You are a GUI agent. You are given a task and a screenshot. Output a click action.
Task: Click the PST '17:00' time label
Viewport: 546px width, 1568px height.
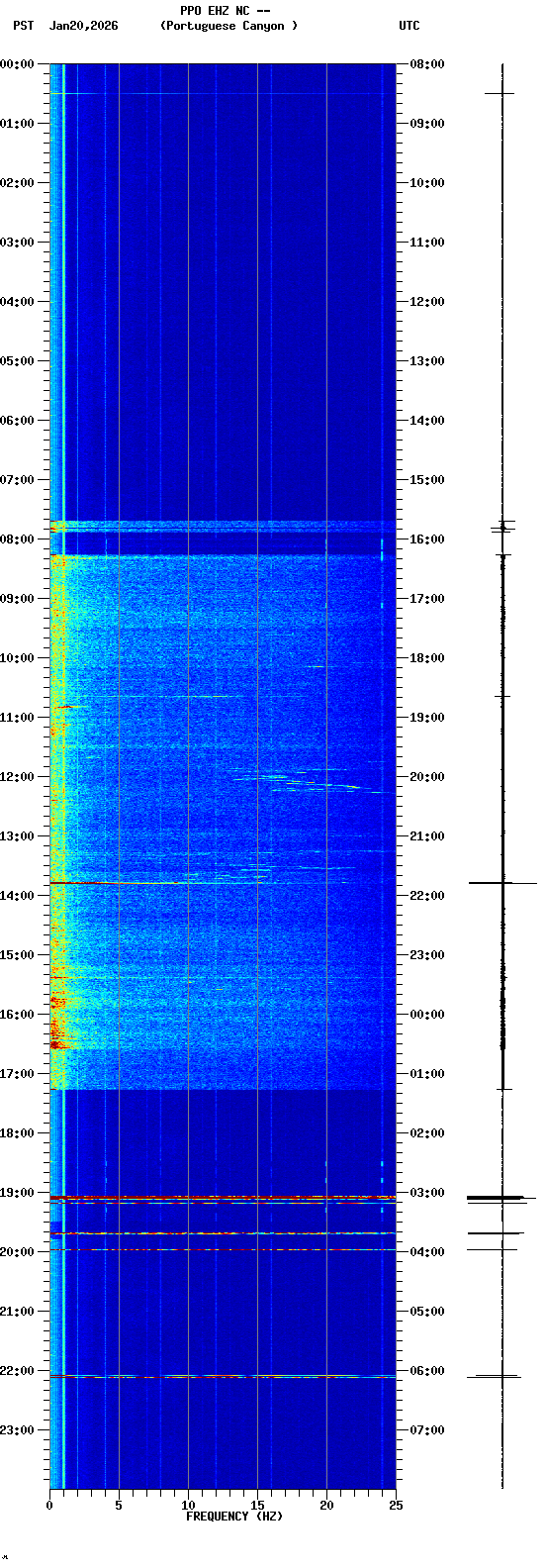[x=17, y=1074]
